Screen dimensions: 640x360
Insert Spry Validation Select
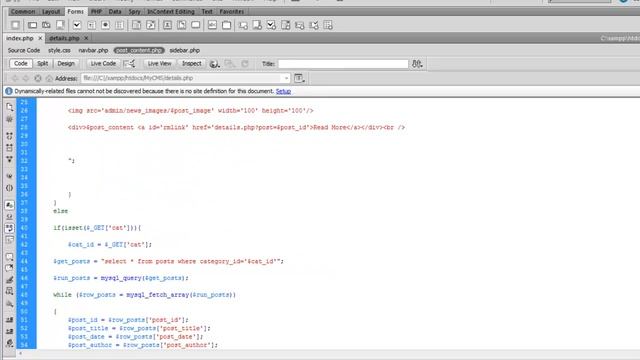(x=286, y=25)
